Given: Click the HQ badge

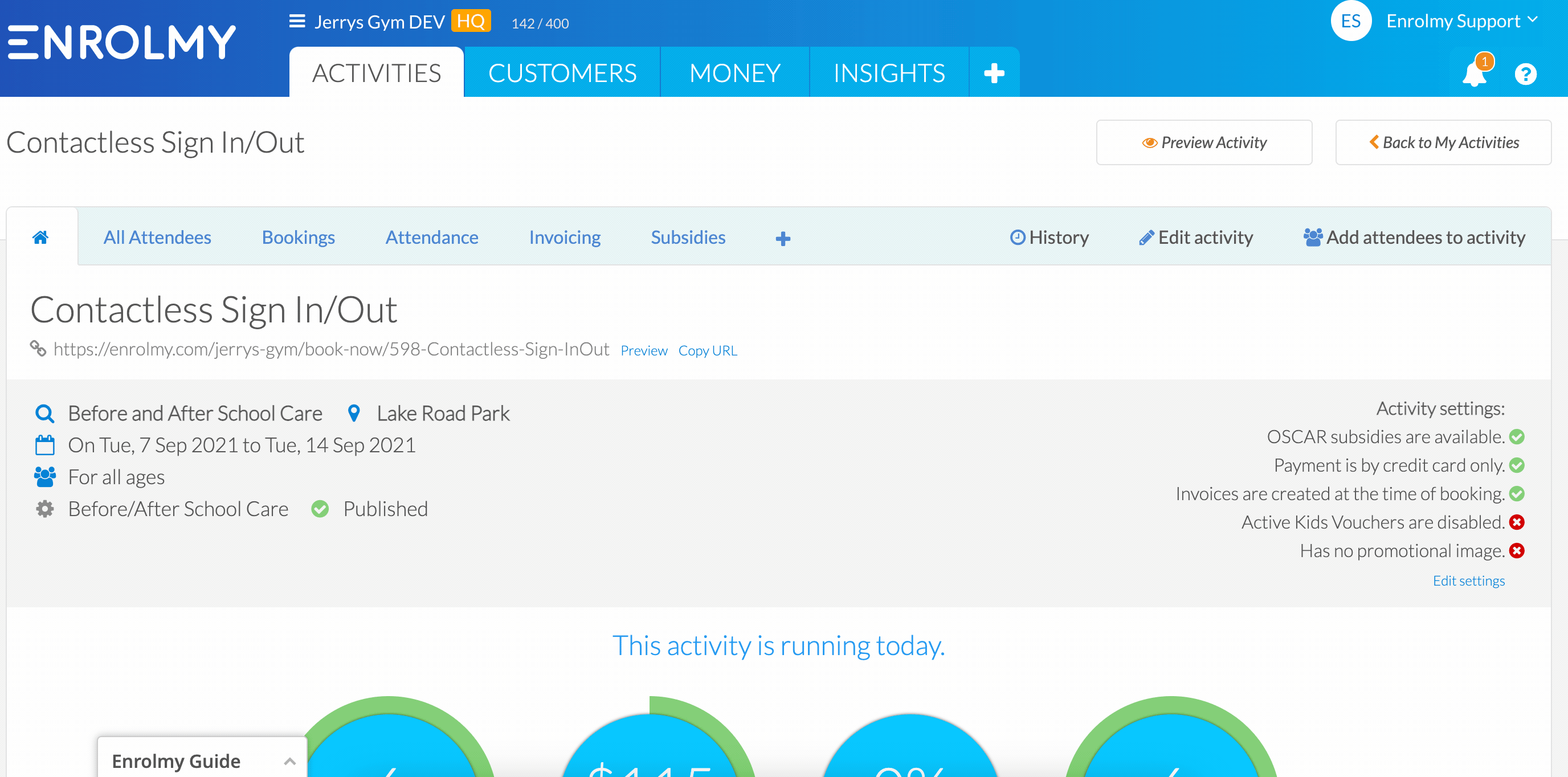Looking at the screenshot, I should pyautogui.click(x=471, y=21).
